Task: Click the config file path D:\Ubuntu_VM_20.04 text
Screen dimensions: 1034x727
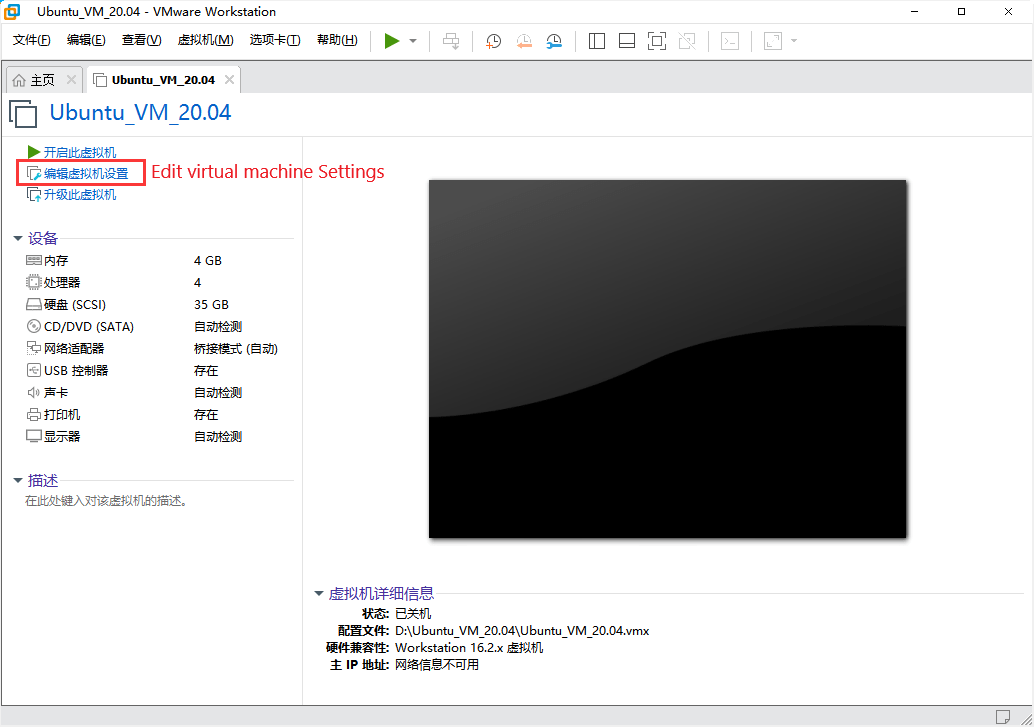Action: pyautogui.click(x=522, y=631)
